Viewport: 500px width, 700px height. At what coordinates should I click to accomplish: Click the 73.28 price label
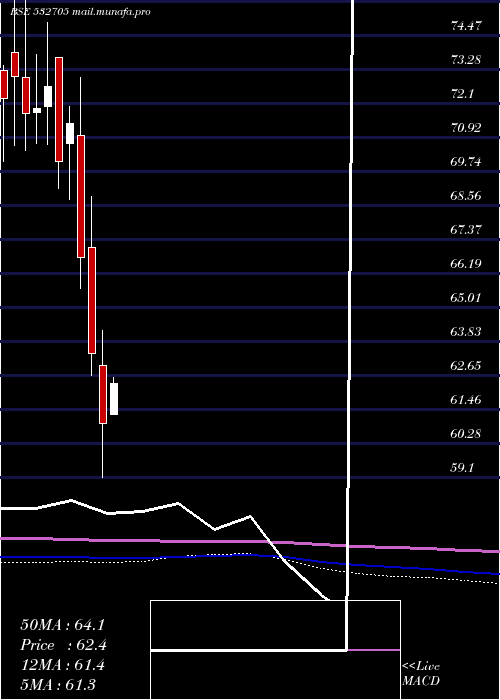(466, 60)
